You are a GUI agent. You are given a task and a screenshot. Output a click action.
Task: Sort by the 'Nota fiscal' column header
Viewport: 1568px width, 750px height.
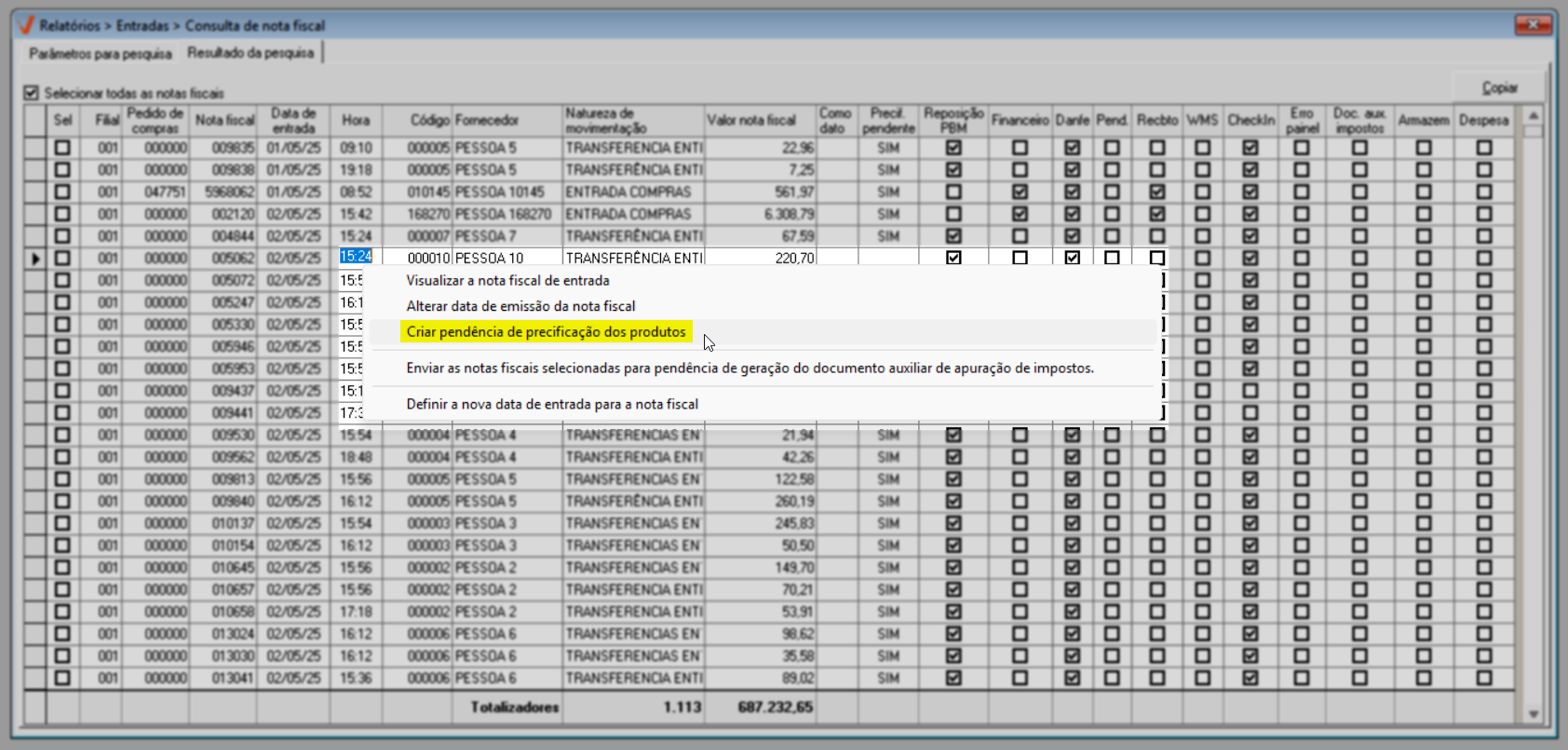point(224,120)
